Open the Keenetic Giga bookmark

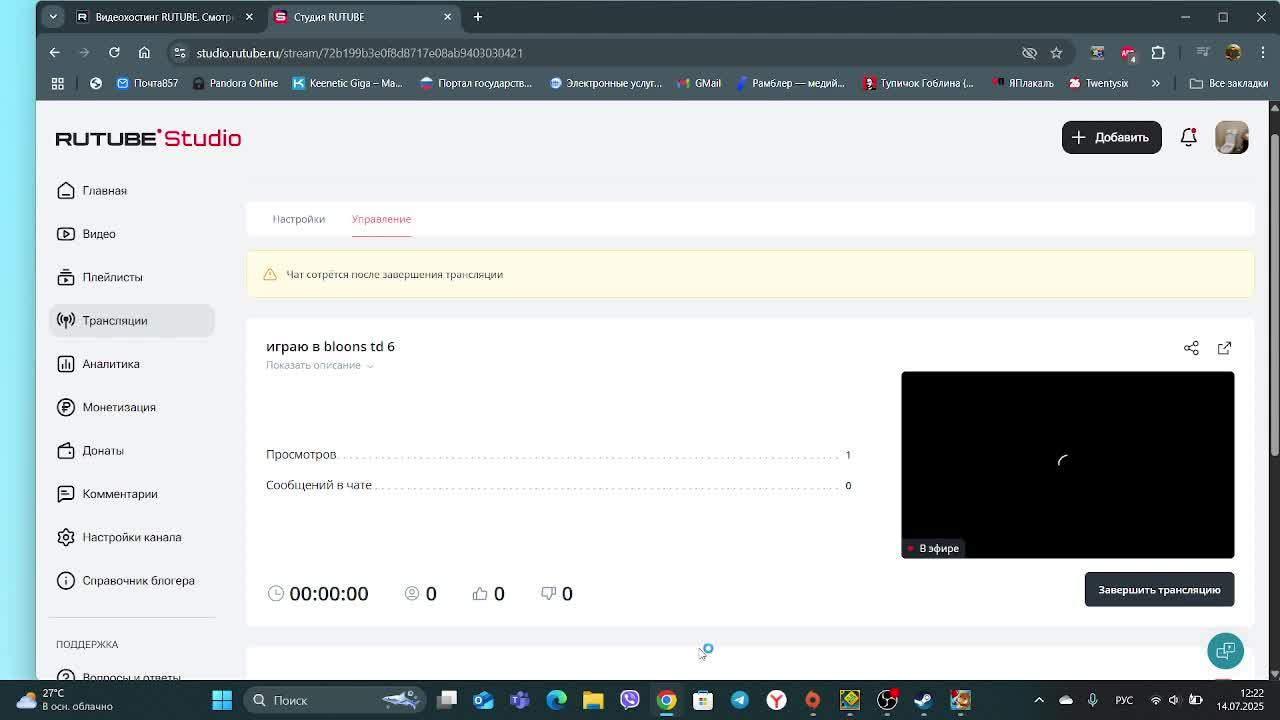(348, 83)
